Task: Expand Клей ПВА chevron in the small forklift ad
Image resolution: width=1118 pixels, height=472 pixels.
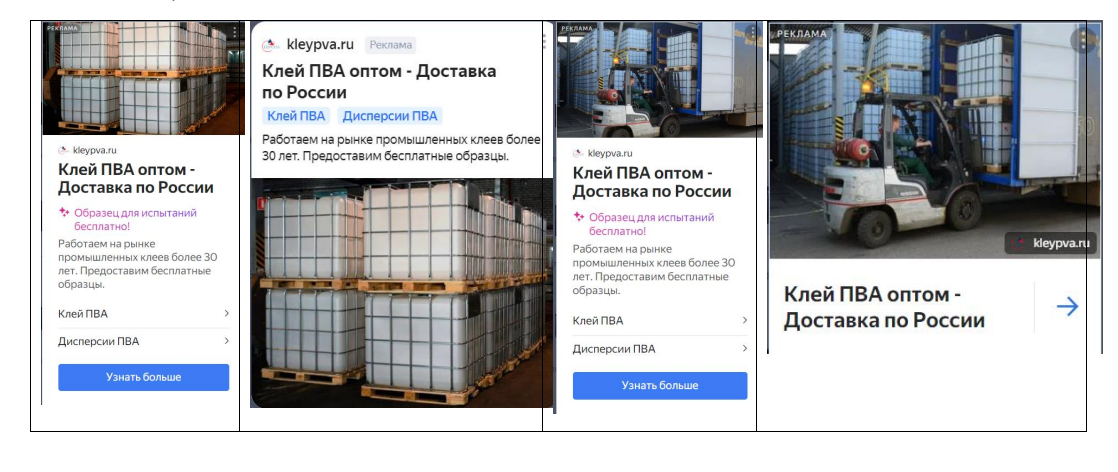Action: coord(744,320)
